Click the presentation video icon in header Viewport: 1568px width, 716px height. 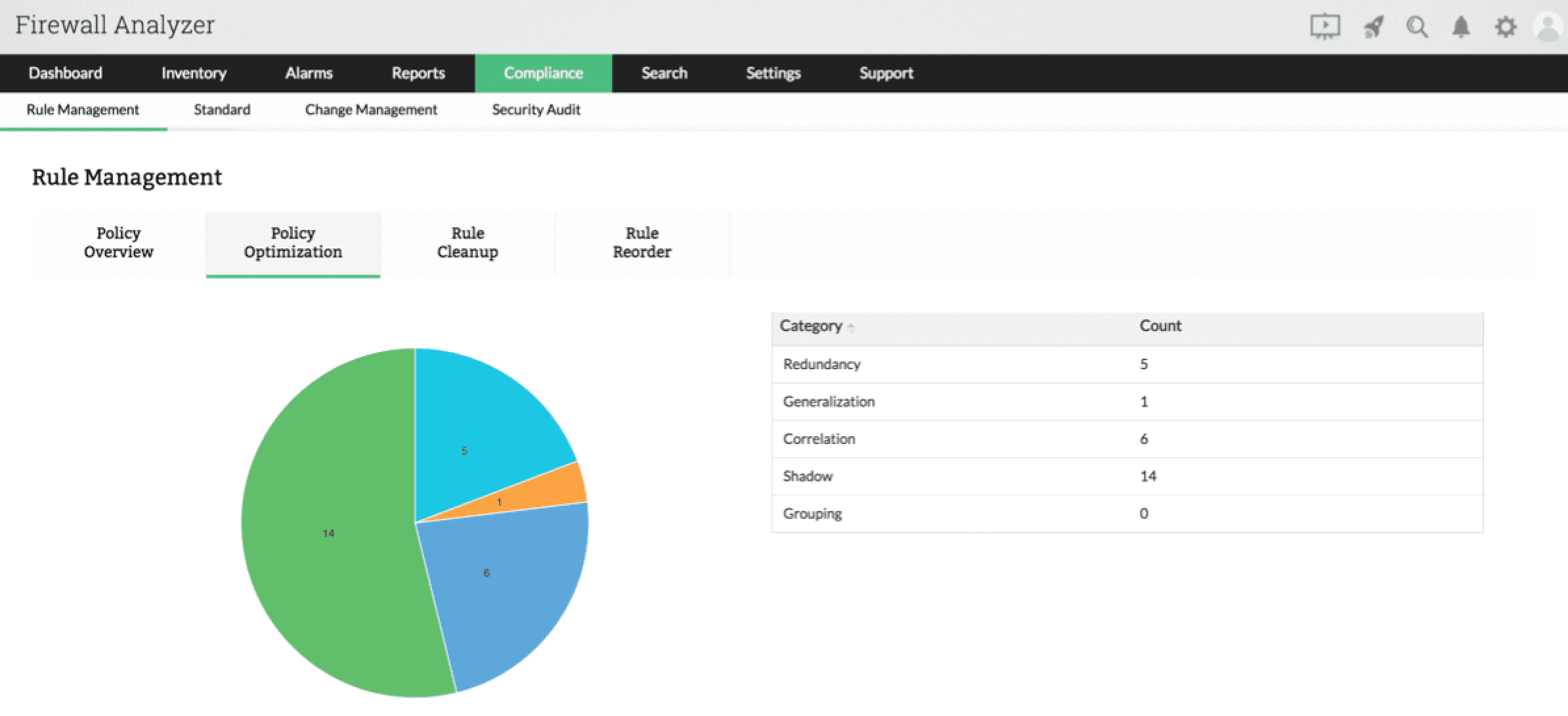pyautogui.click(x=1324, y=27)
